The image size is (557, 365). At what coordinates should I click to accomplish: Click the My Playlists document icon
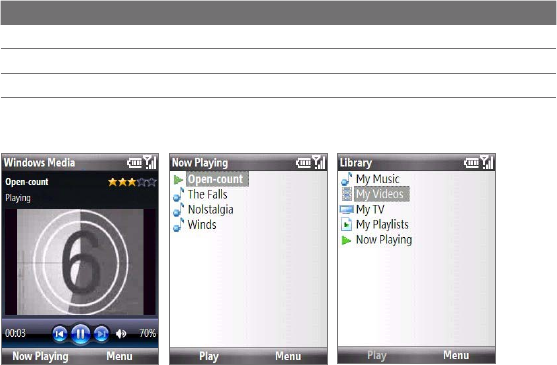tap(346, 224)
